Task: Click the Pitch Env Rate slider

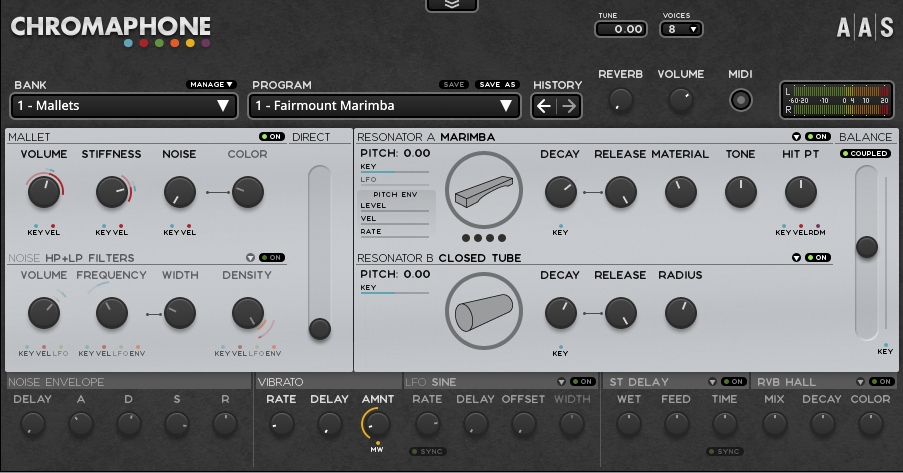Action: [x=394, y=237]
